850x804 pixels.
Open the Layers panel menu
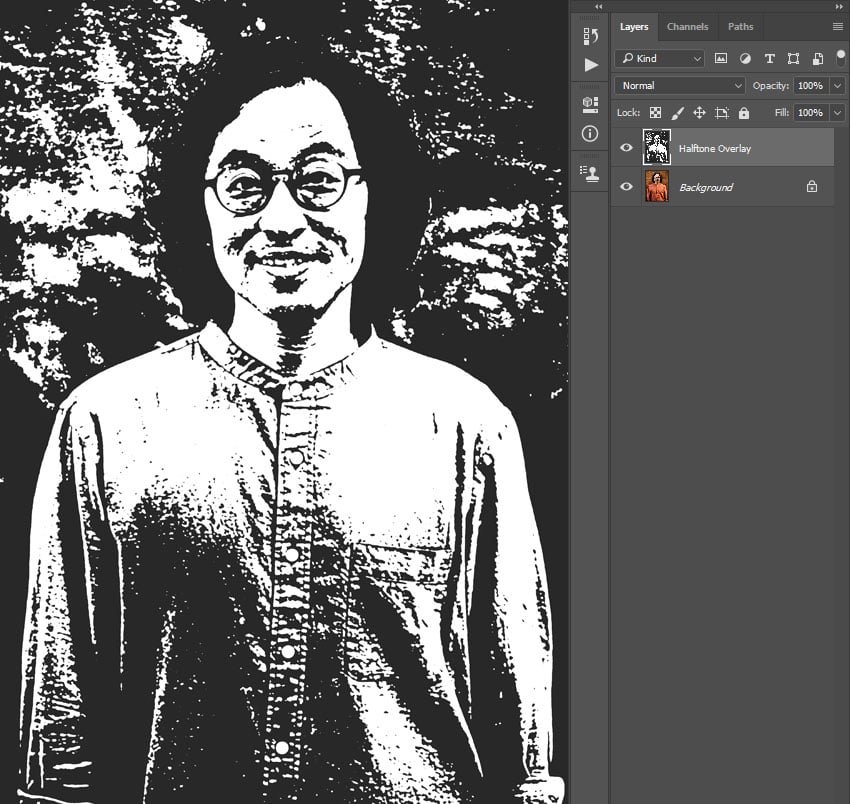[838, 27]
